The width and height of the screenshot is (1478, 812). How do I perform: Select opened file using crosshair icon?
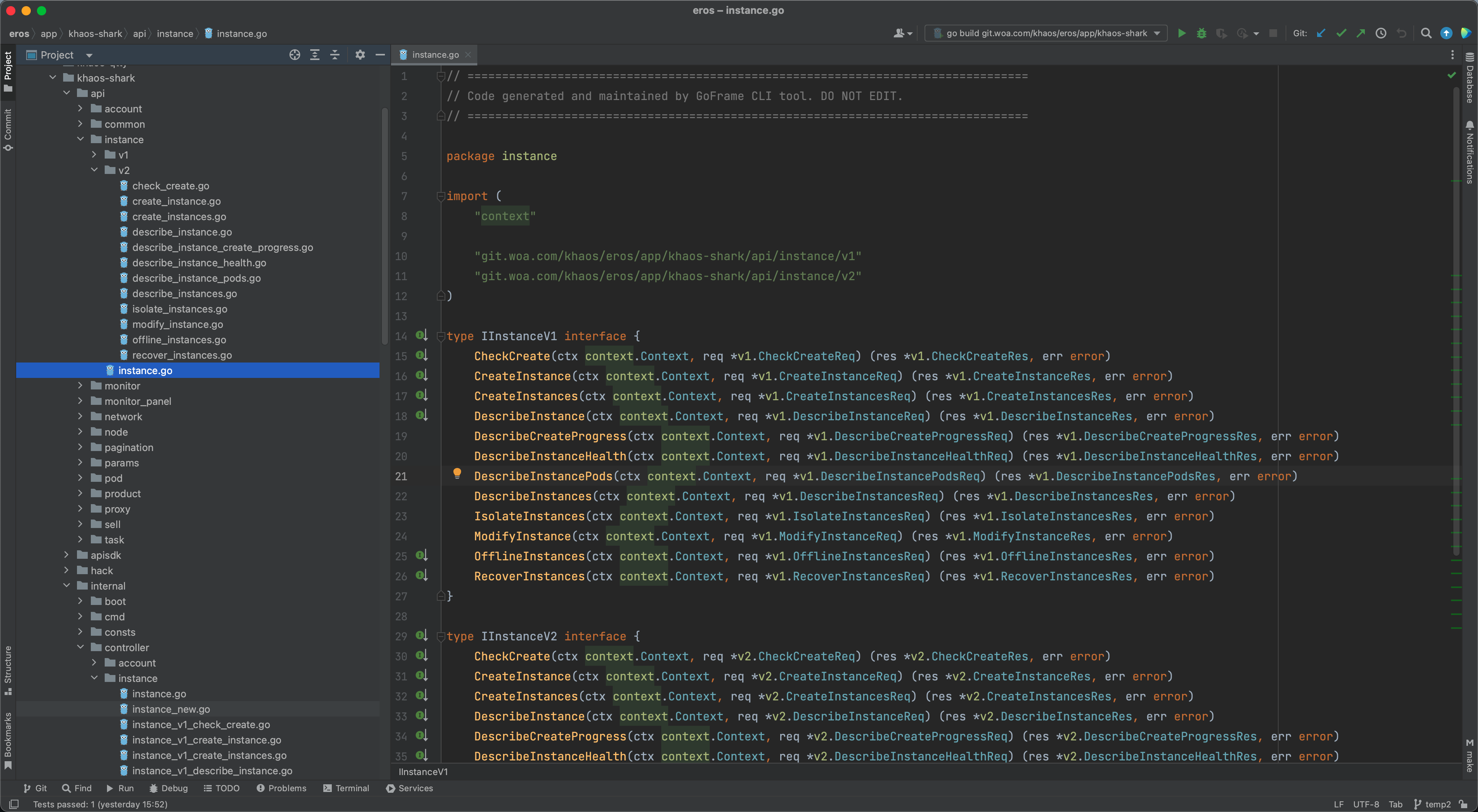(x=294, y=55)
